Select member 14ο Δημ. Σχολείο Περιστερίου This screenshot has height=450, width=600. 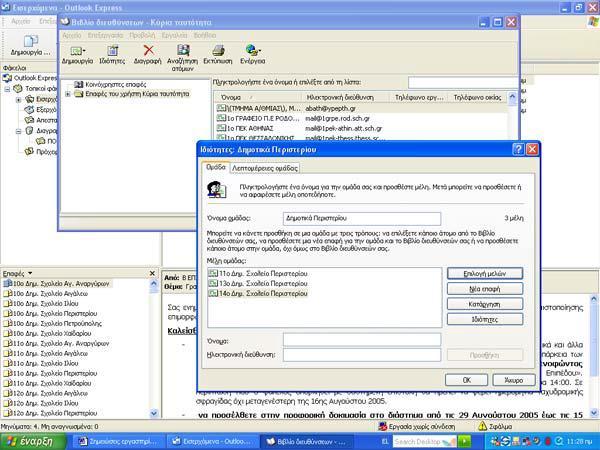pyautogui.click(x=258, y=293)
